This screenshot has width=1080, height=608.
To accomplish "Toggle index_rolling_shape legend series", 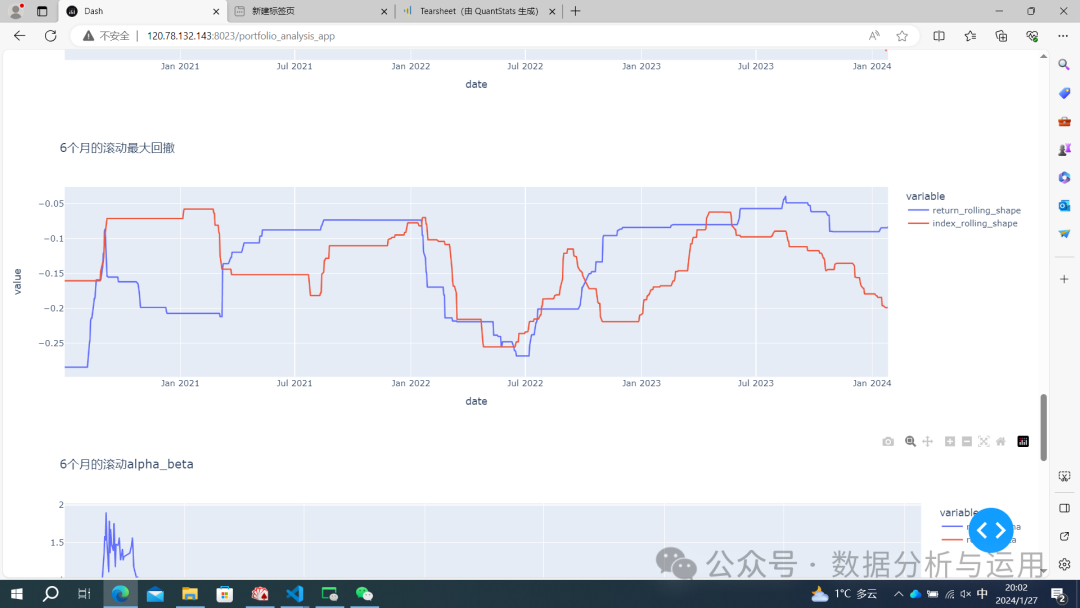I will click(962, 223).
